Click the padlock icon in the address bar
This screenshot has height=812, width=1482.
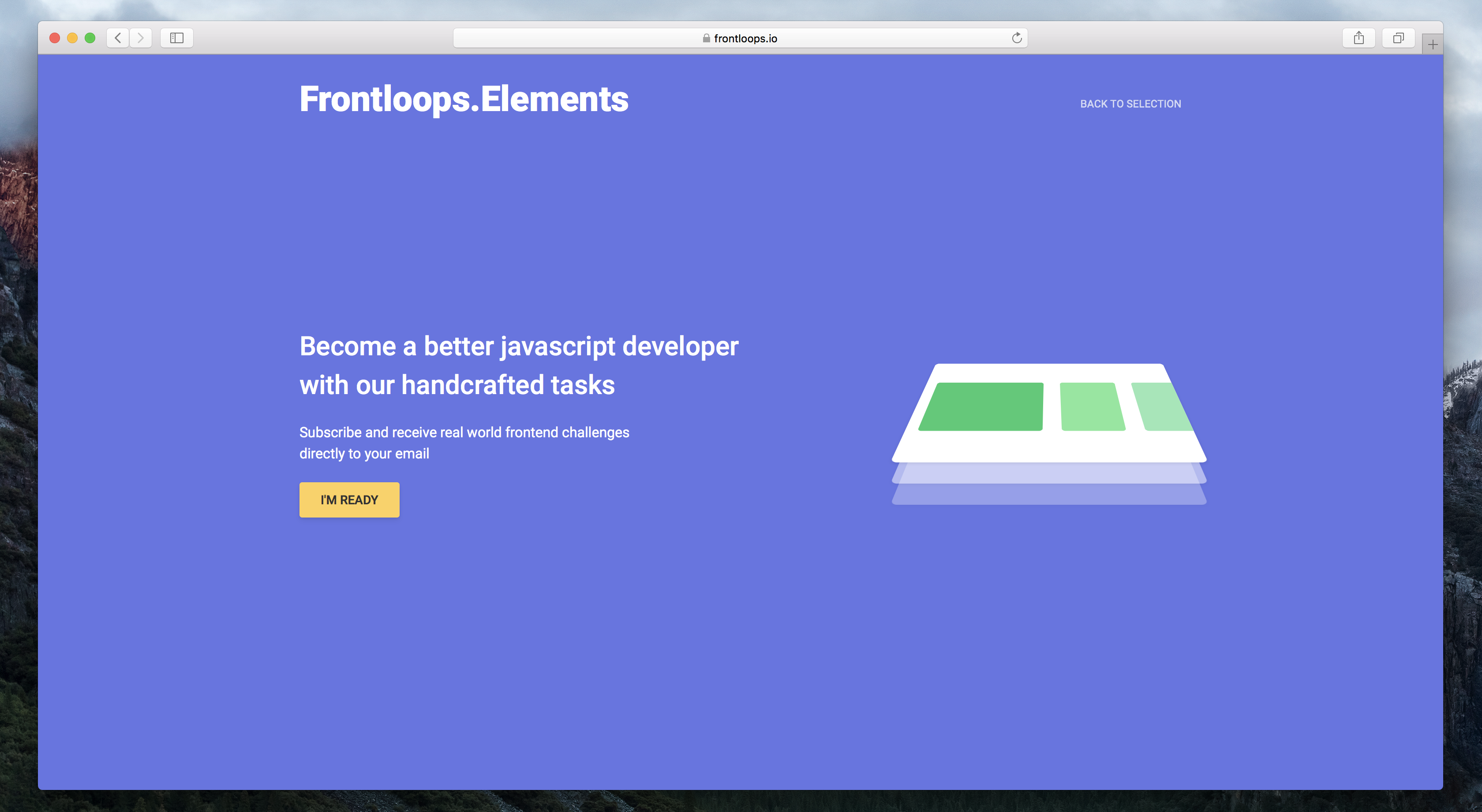pyautogui.click(x=706, y=38)
